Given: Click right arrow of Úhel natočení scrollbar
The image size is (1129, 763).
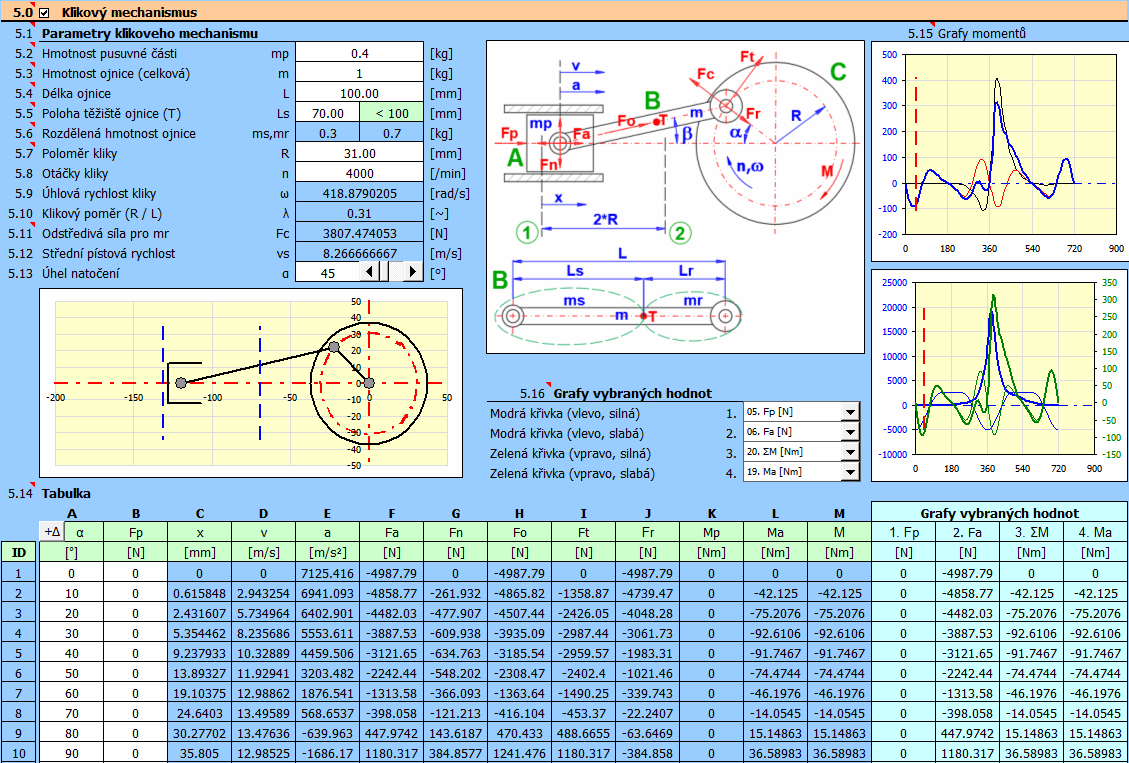Looking at the screenshot, I should [x=413, y=272].
